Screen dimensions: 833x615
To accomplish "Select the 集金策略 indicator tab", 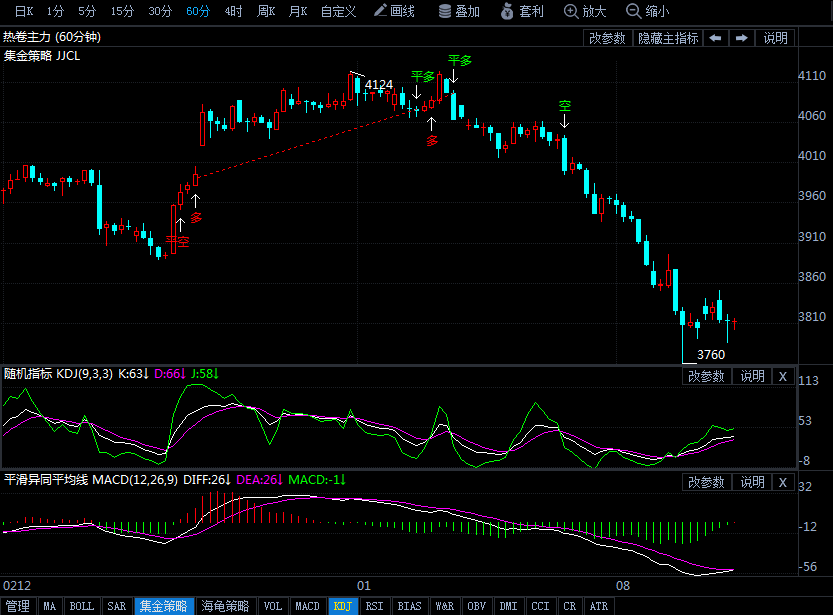I will tap(164, 606).
